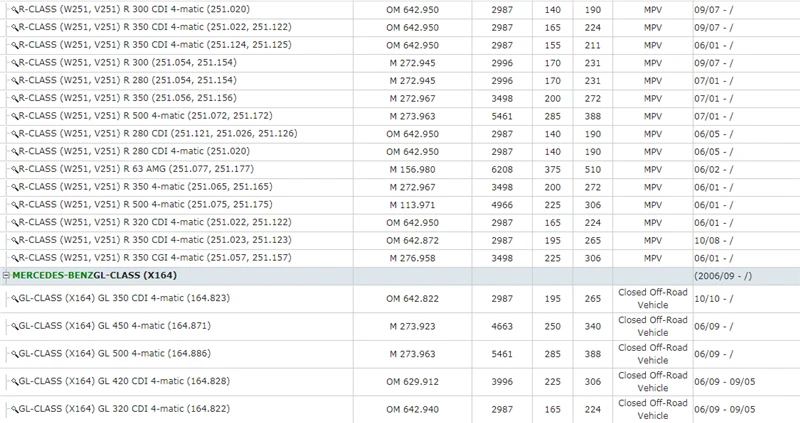Click magnifier icon beside GL 420 CDI 4-matic
The image size is (800, 423).
[14, 381]
